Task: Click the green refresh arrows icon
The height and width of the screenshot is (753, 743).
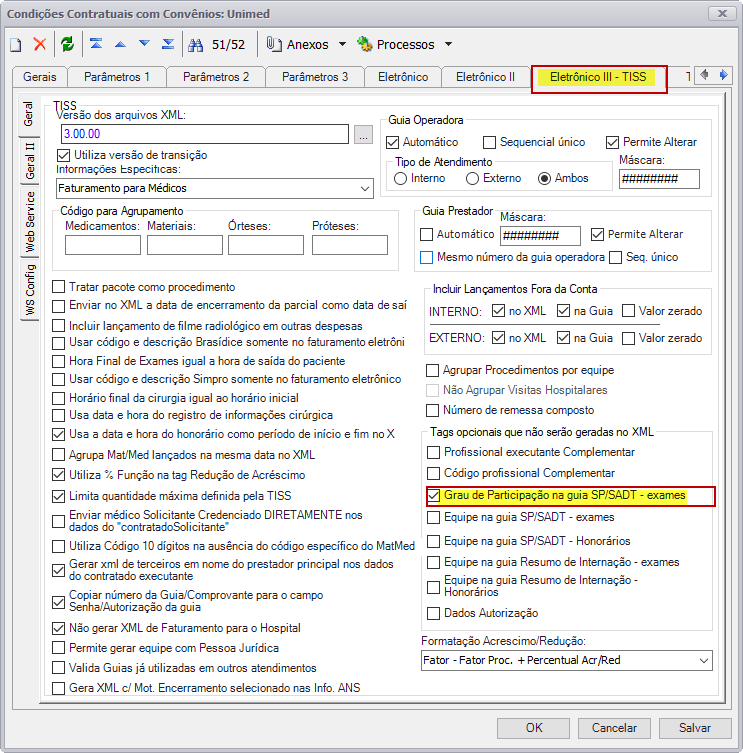Action: coord(67,44)
